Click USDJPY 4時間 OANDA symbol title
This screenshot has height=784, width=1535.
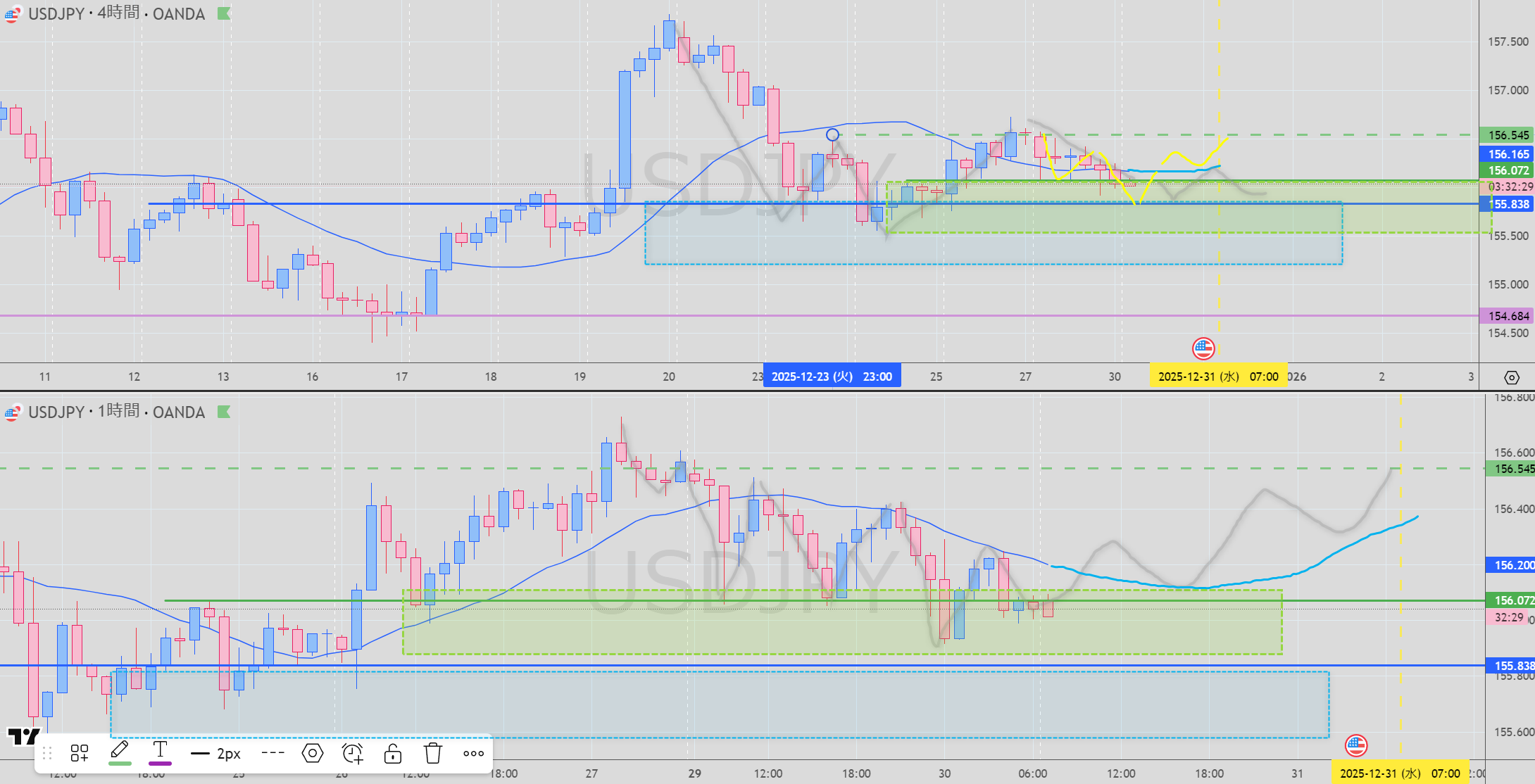[x=116, y=13]
